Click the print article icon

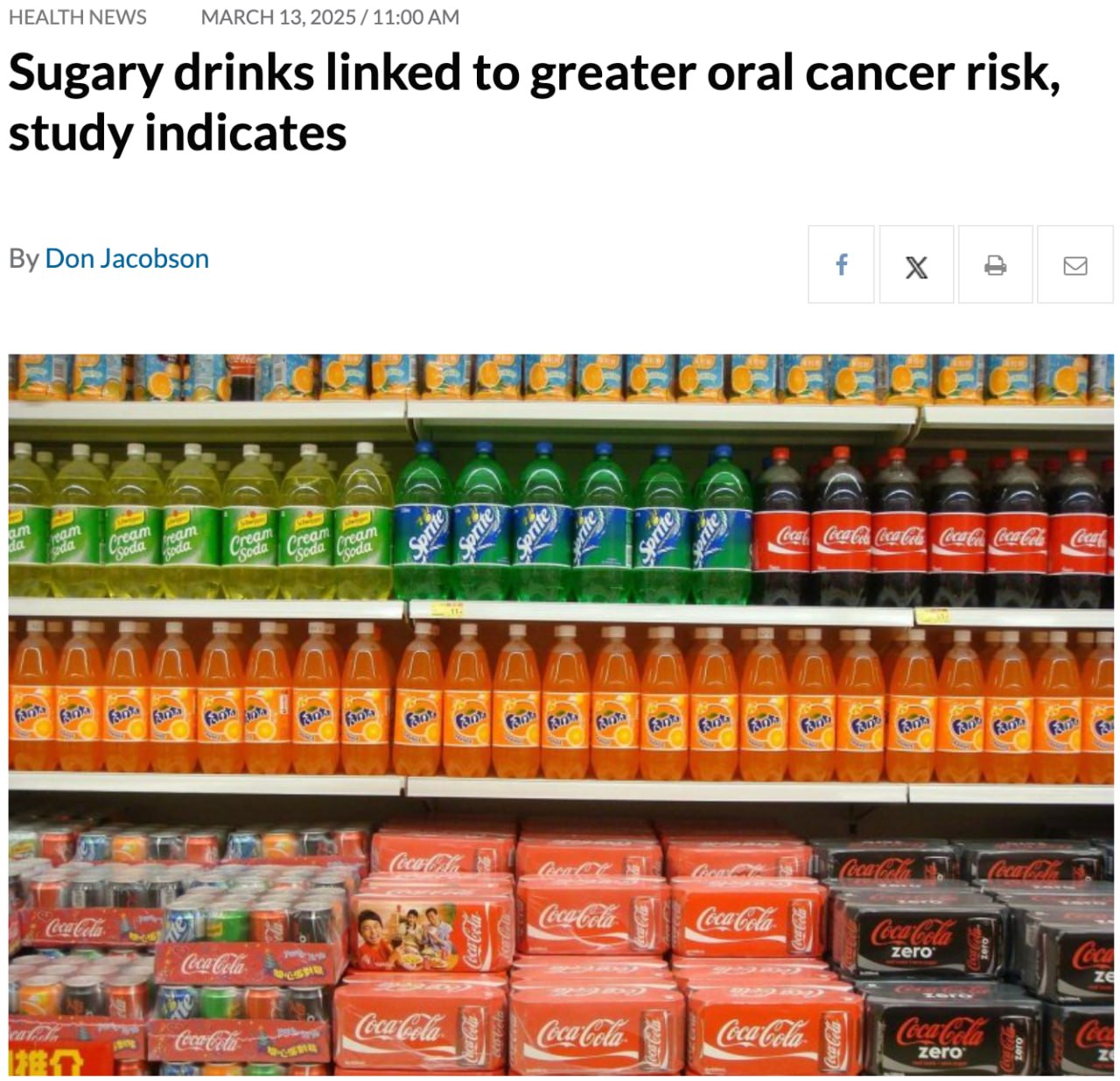tap(995, 264)
